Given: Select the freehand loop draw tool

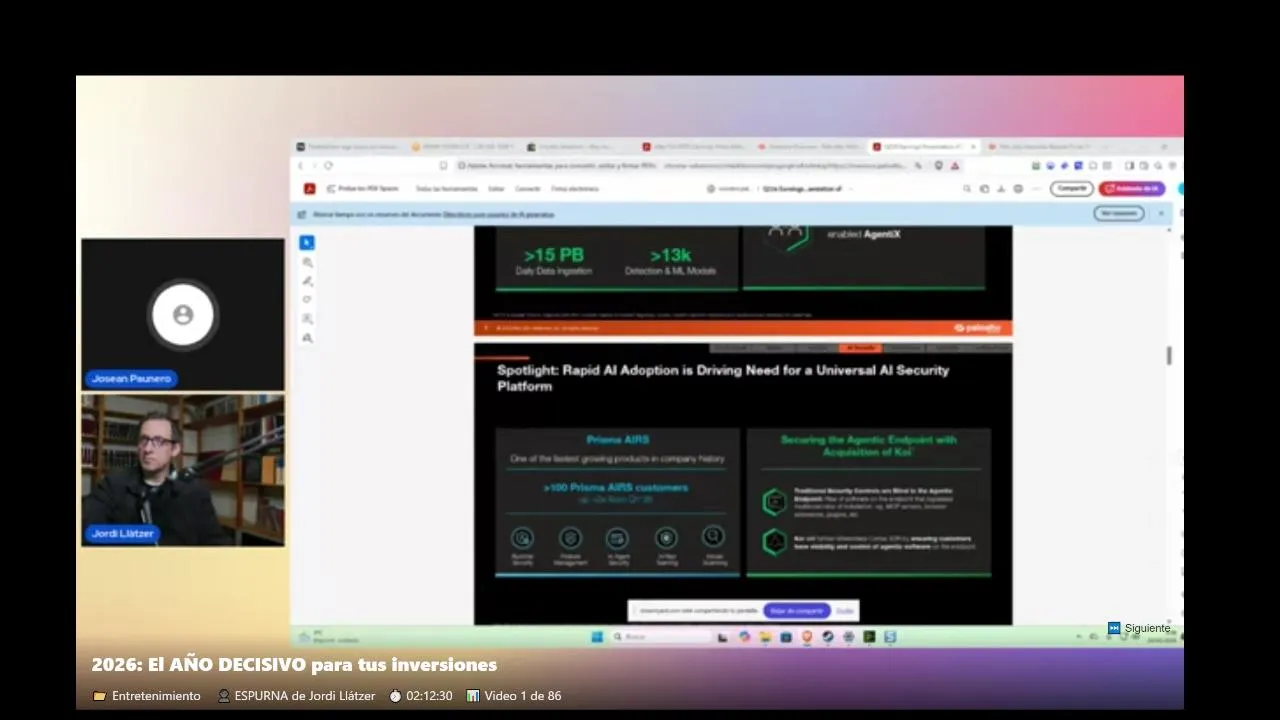Looking at the screenshot, I should [x=307, y=299].
